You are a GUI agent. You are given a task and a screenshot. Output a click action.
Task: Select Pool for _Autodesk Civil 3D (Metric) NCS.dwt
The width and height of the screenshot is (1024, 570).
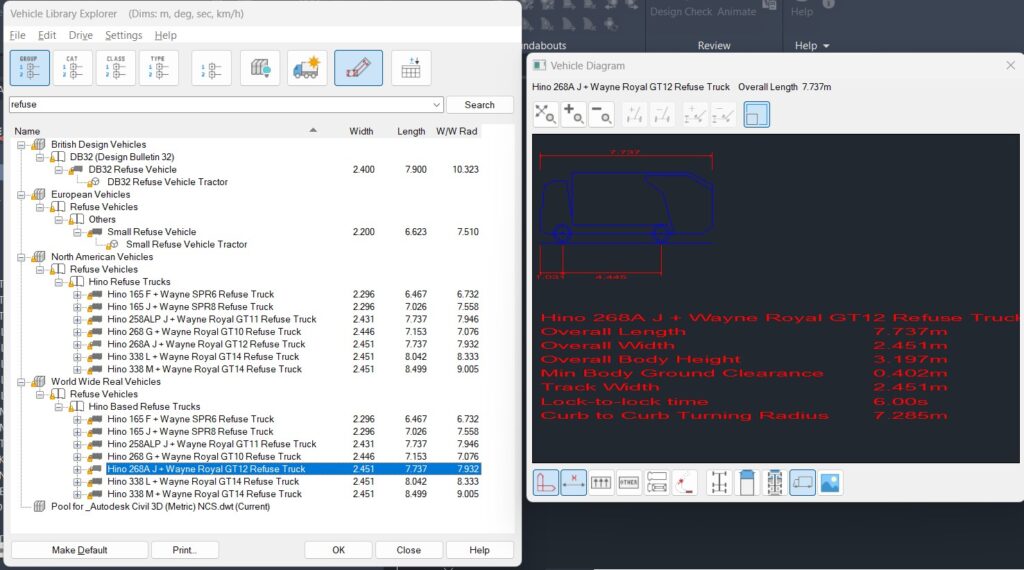click(161, 507)
